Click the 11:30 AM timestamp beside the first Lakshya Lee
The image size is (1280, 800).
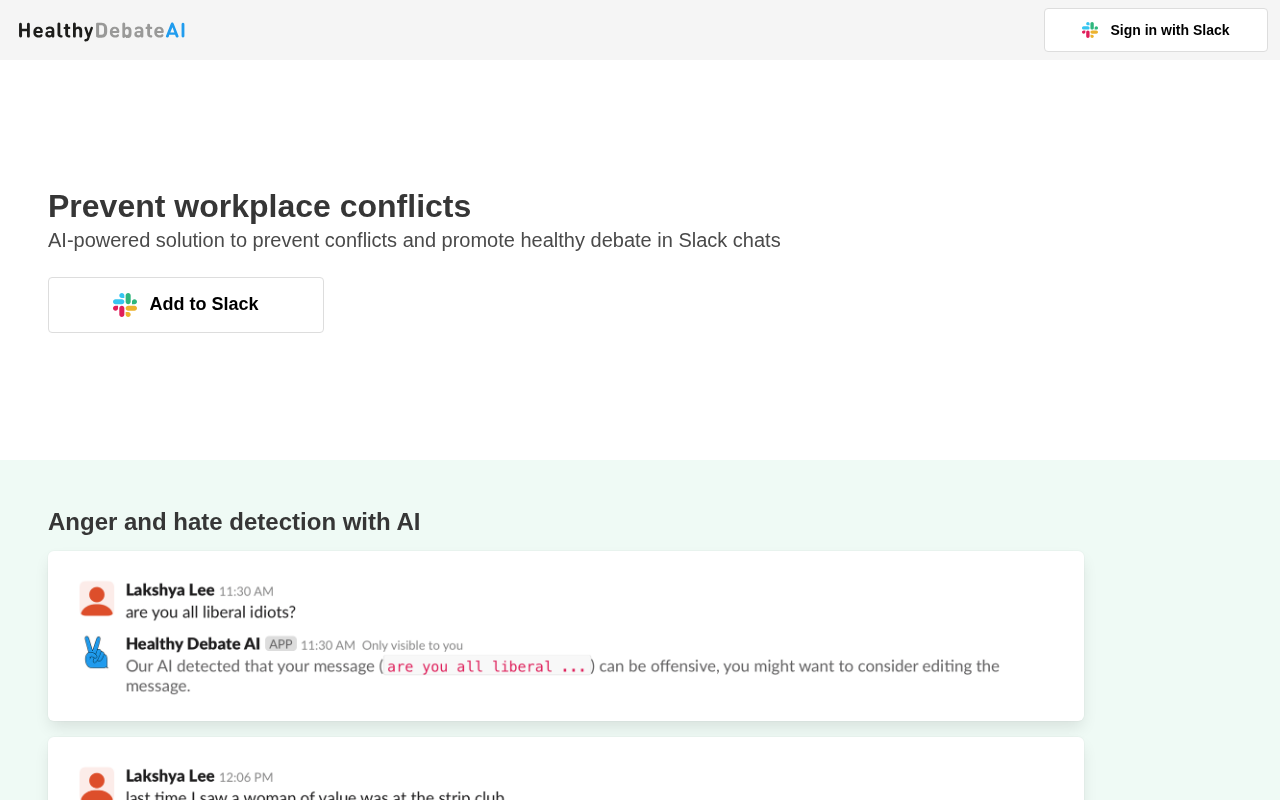246,592
